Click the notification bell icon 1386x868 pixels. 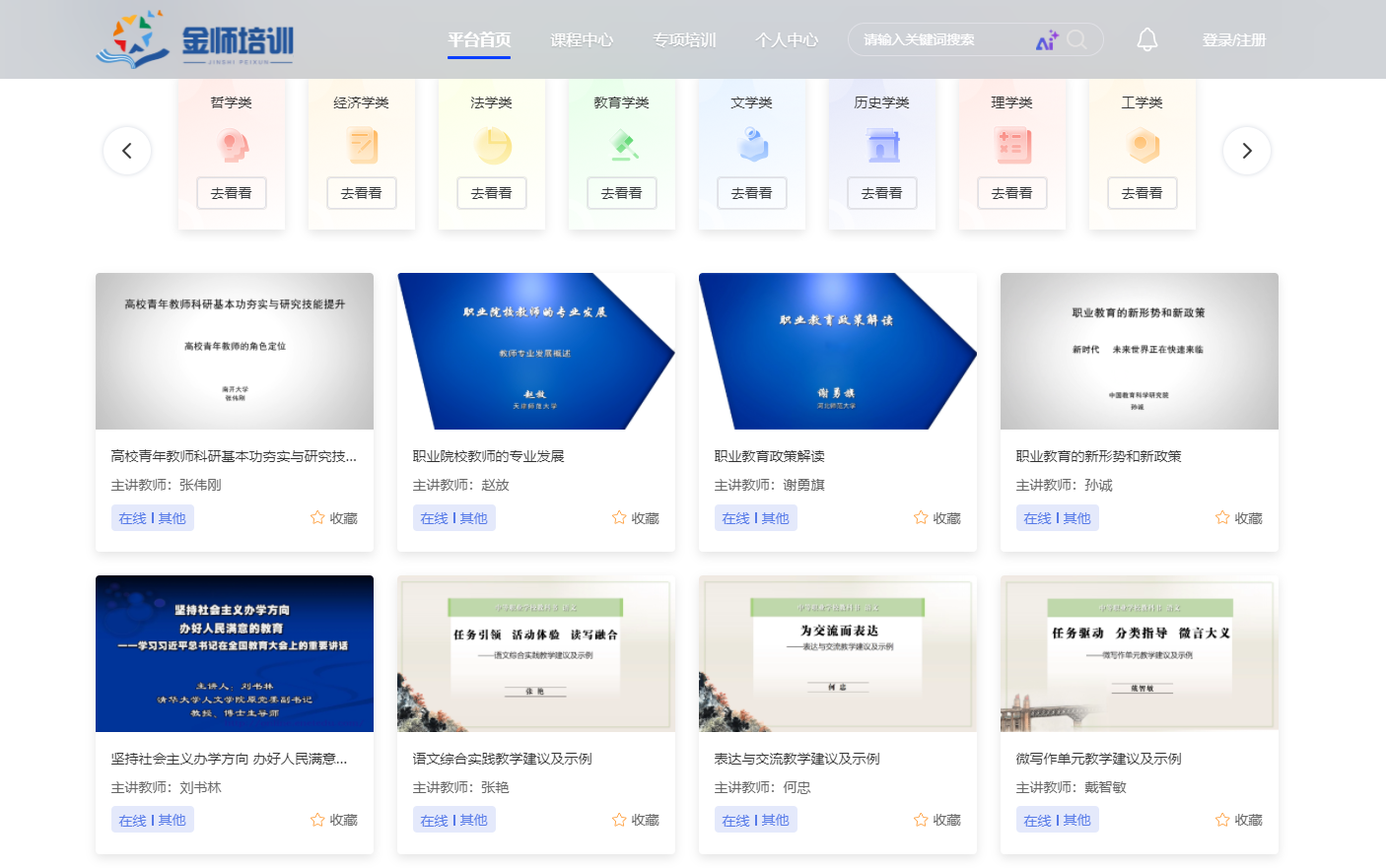tap(1146, 39)
